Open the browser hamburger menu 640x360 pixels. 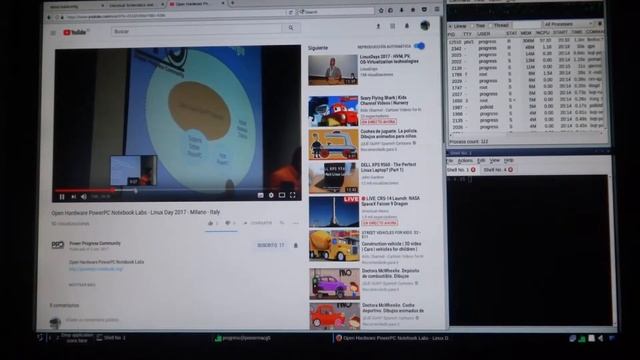click(x=437, y=9)
